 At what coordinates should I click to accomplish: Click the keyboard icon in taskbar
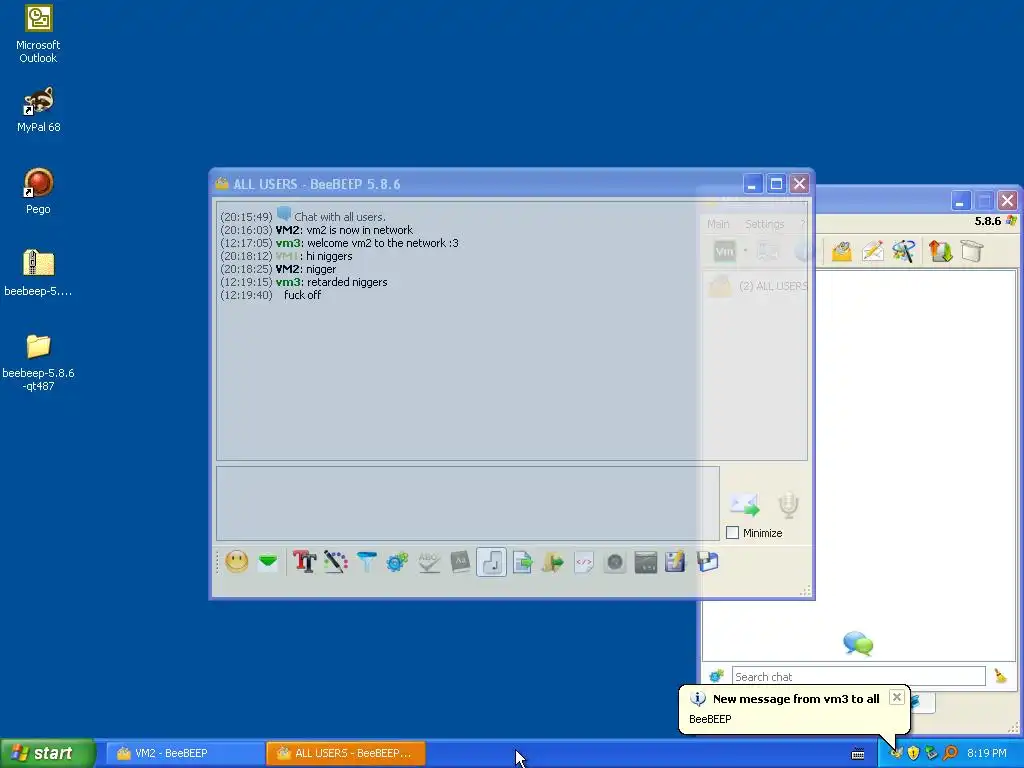(x=858, y=754)
